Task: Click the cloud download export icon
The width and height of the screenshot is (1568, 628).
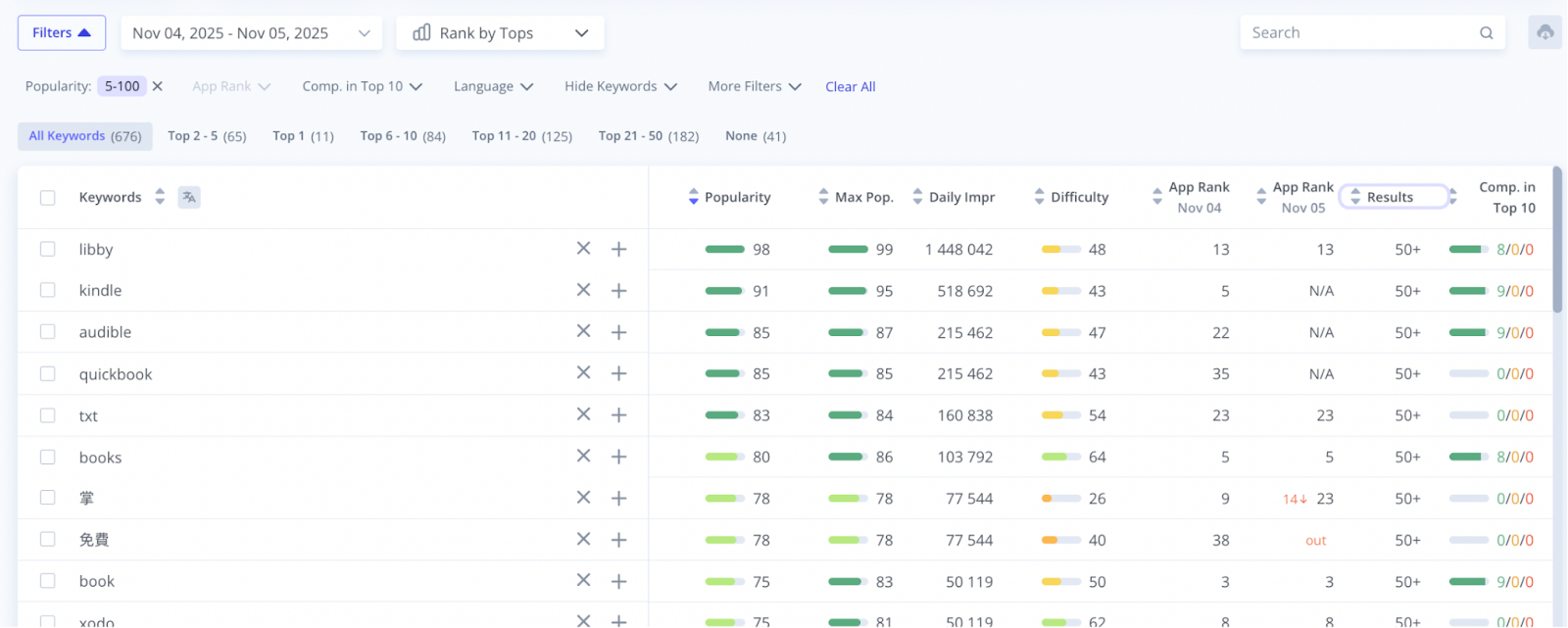Action: (x=1544, y=32)
